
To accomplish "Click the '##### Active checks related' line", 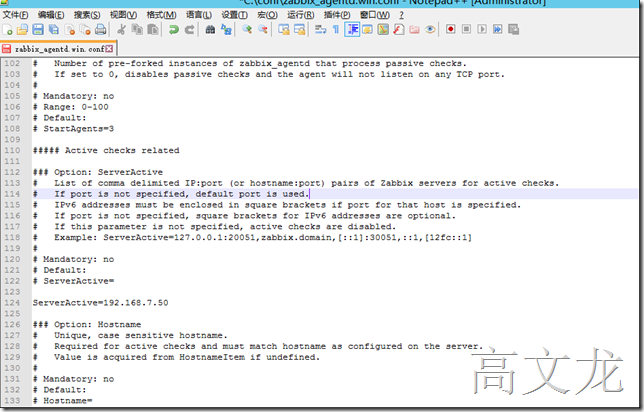I will 106,150.
